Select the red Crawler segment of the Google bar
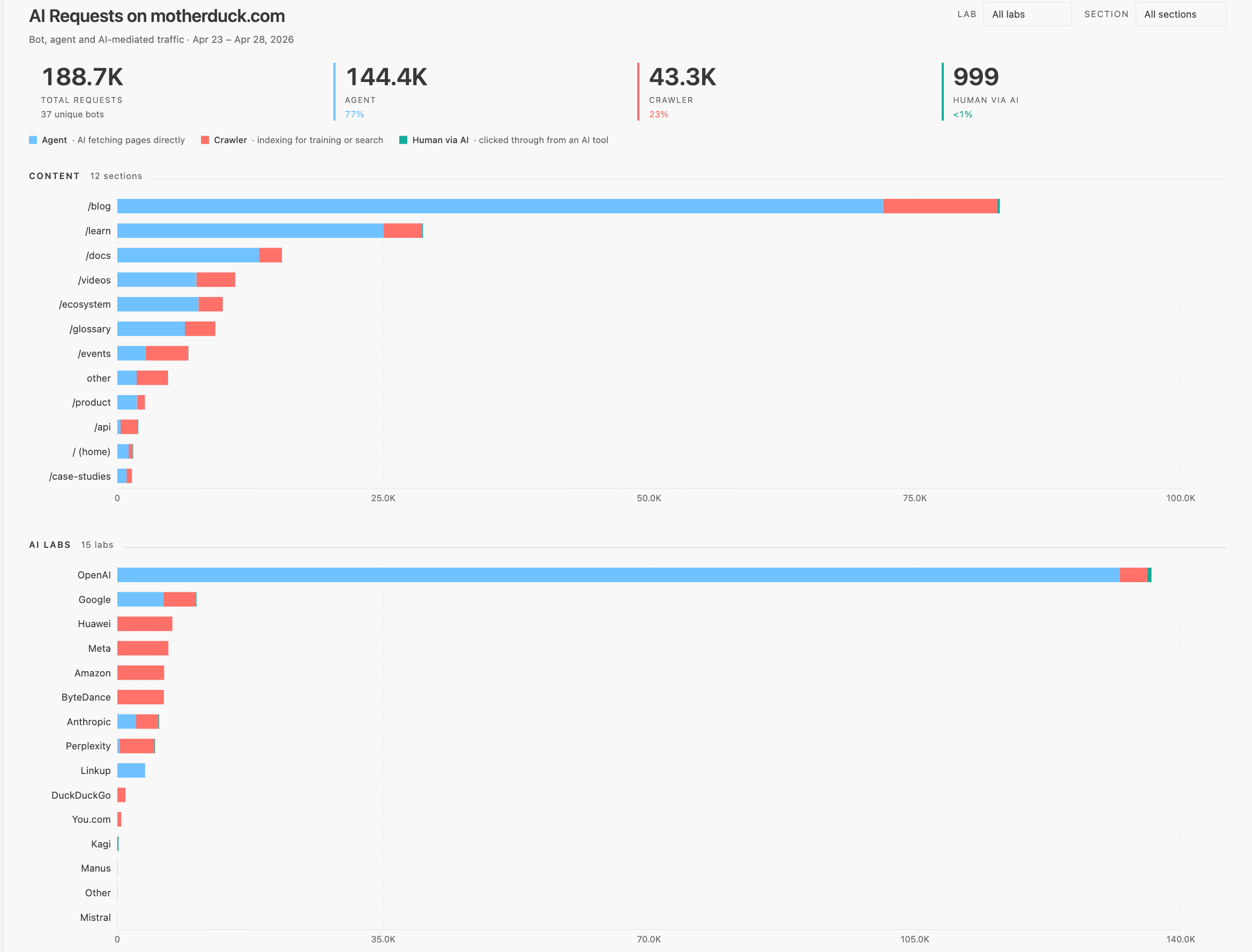The width and height of the screenshot is (1252, 952). [180, 599]
